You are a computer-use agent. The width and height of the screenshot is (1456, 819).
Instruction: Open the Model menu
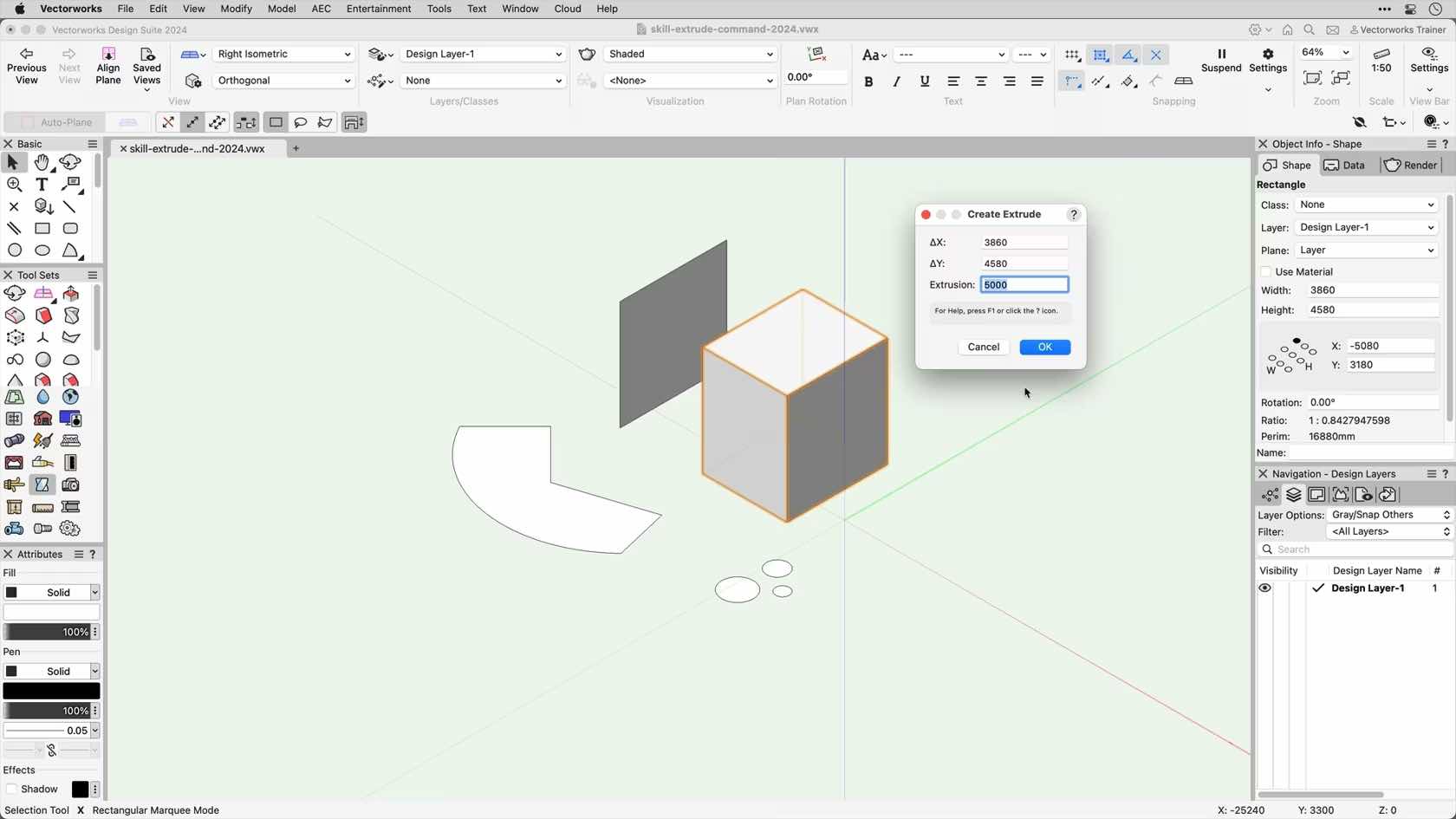pyautogui.click(x=282, y=9)
